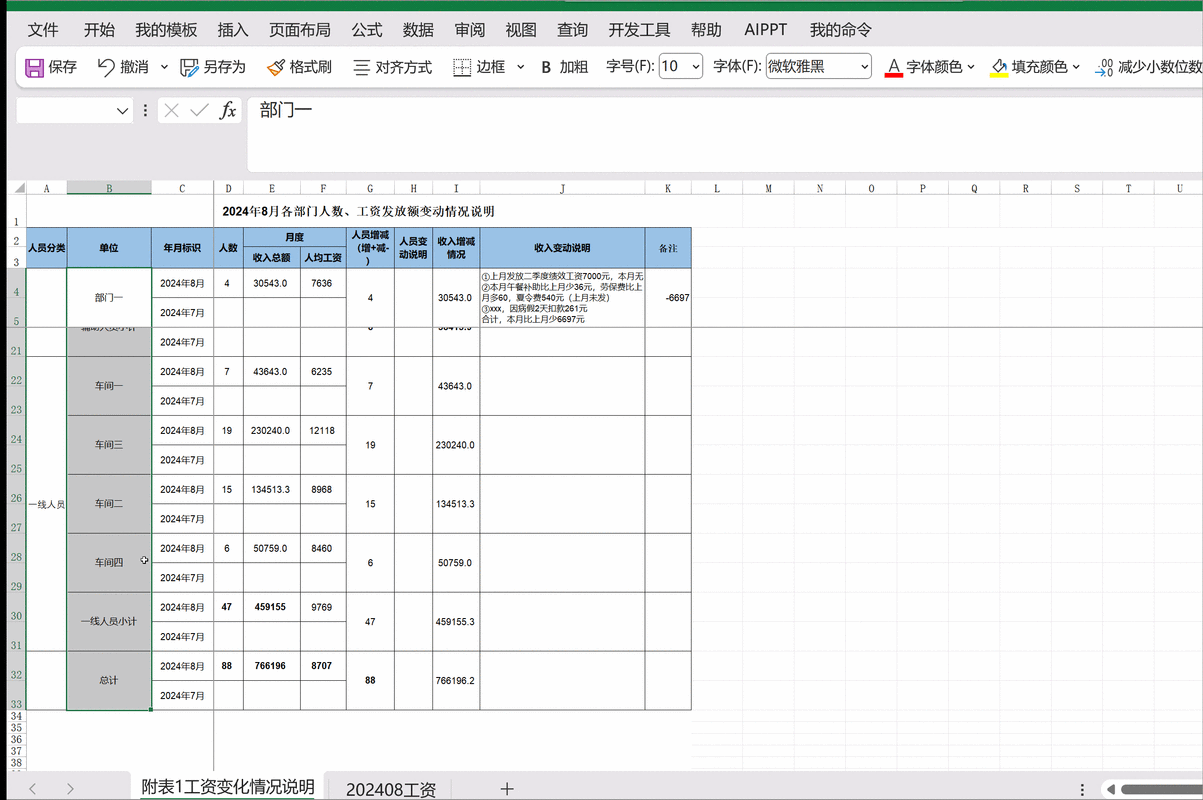This screenshot has height=800, width=1203.
Task: Click the 保存 (Save) icon
Action: tap(33, 66)
